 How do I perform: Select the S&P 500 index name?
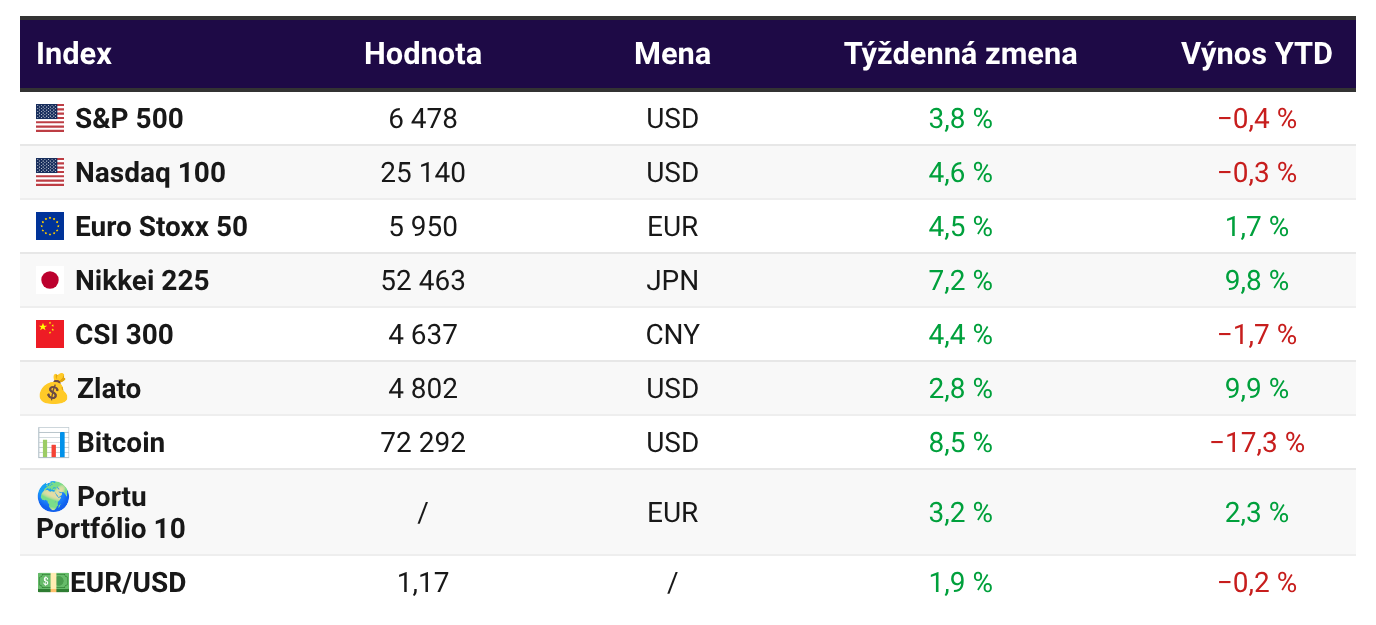pyautogui.click(x=129, y=119)
